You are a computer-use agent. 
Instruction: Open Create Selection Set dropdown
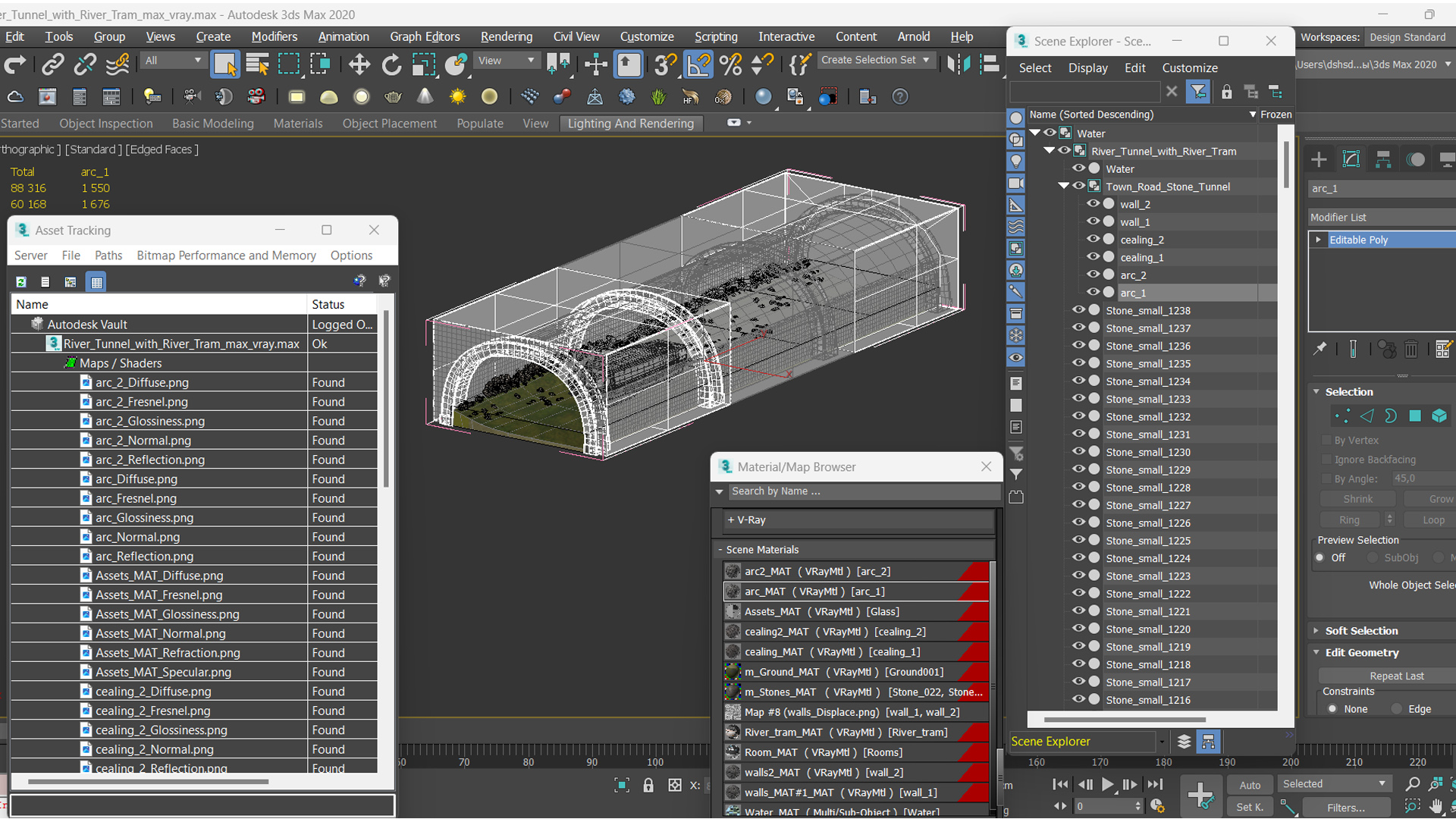(x=875, y=60)
